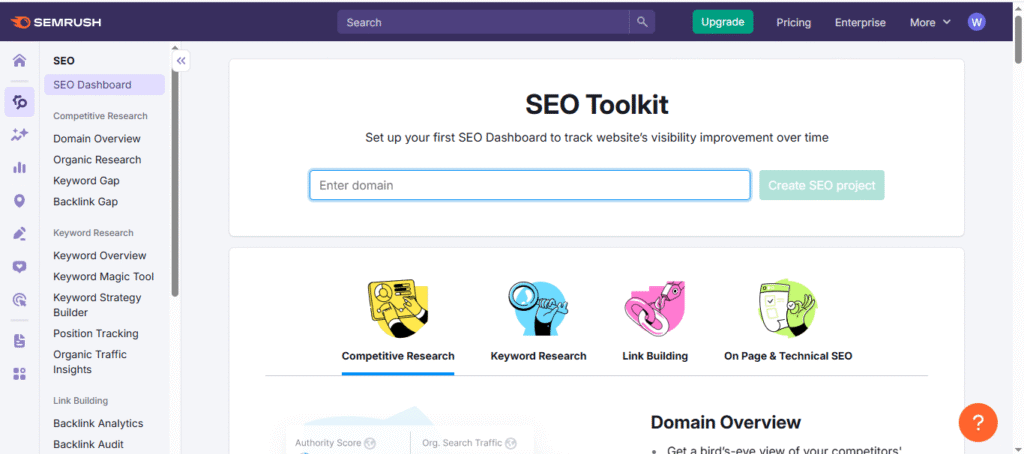
Task: Switch to On Page & Technical SEO tab
Action: pyautogui.click(x=788, y=356)
